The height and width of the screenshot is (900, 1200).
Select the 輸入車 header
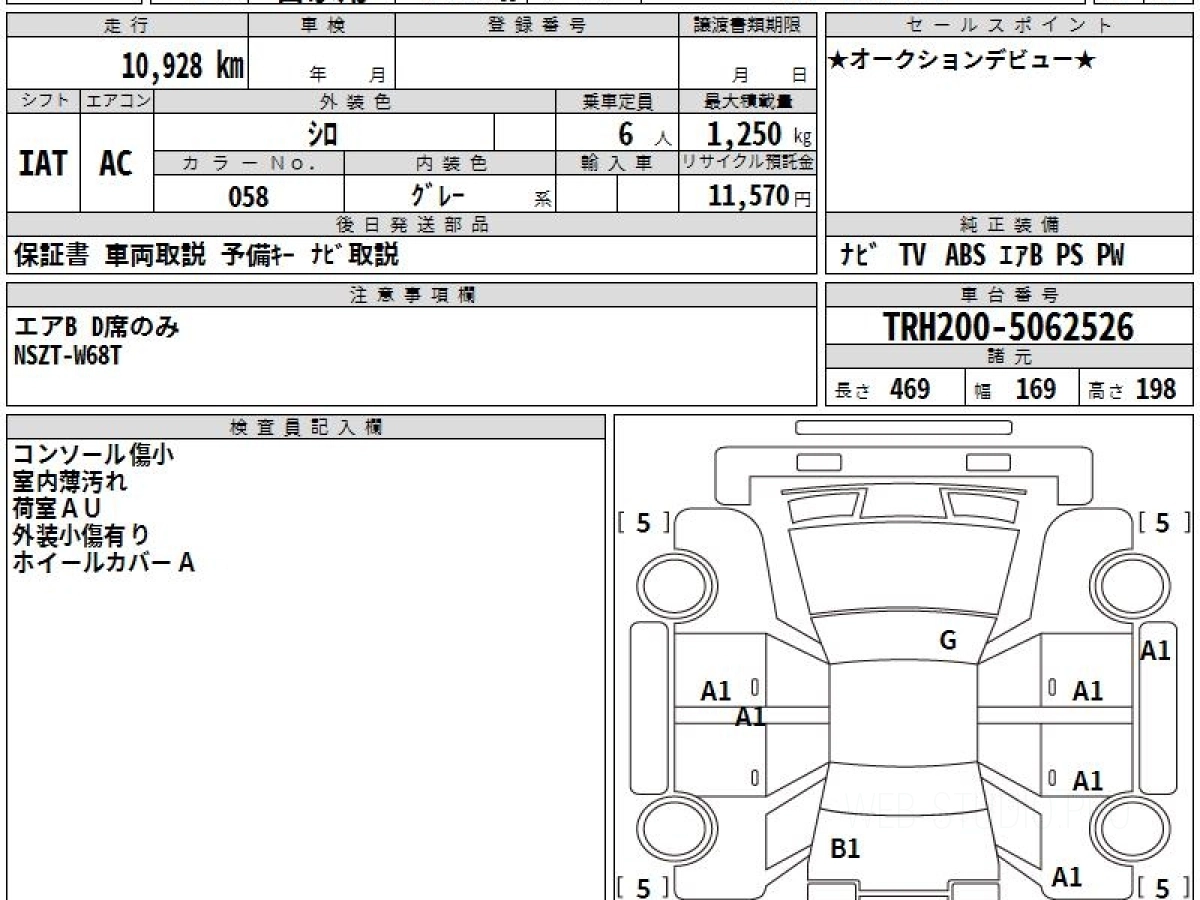pos(617,163)
